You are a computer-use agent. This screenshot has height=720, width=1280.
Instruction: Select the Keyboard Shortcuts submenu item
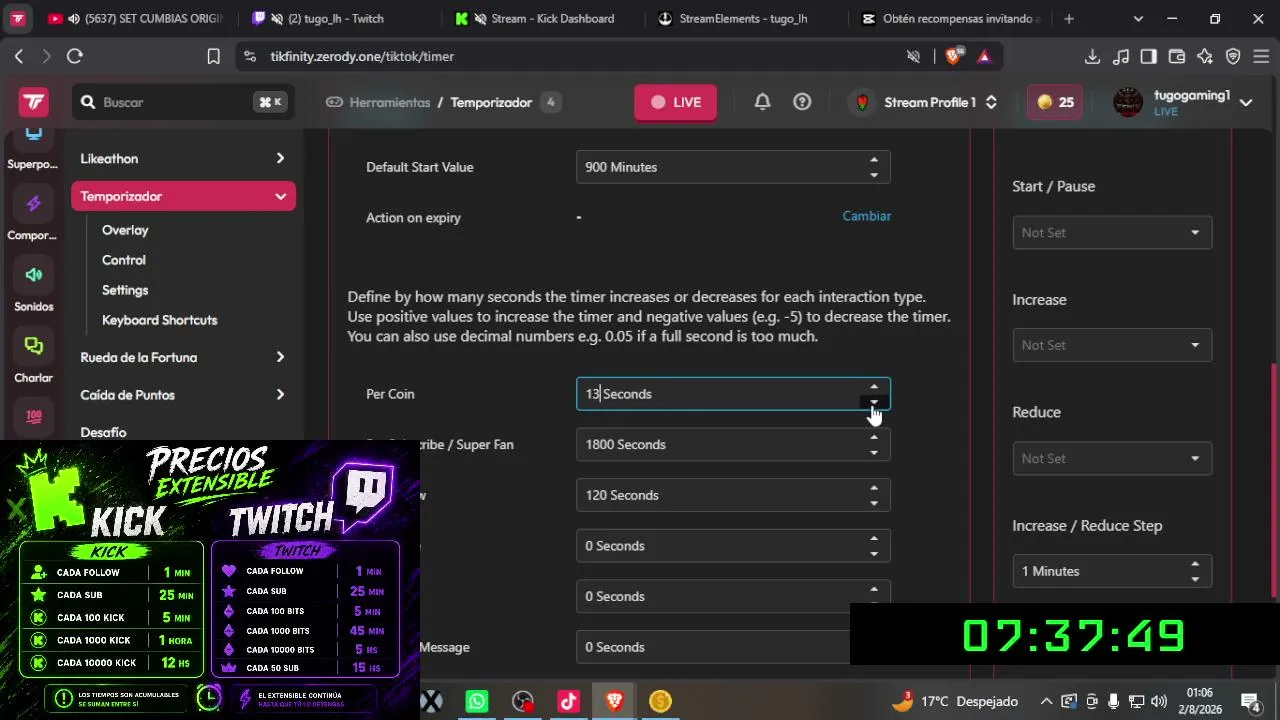(160, 320)
